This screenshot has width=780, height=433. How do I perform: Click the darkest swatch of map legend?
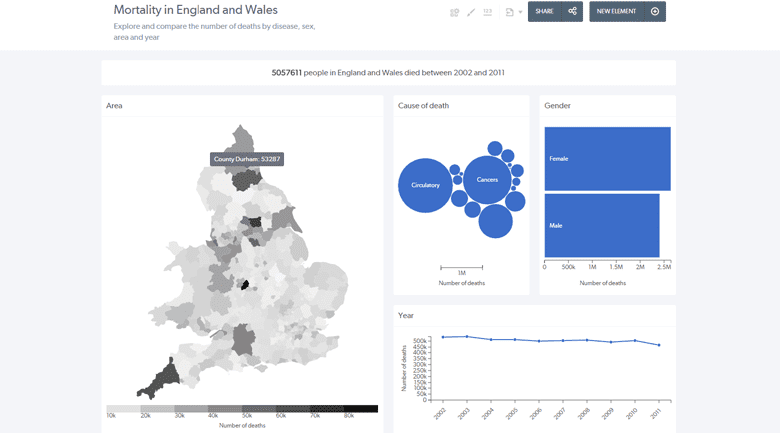360,409
